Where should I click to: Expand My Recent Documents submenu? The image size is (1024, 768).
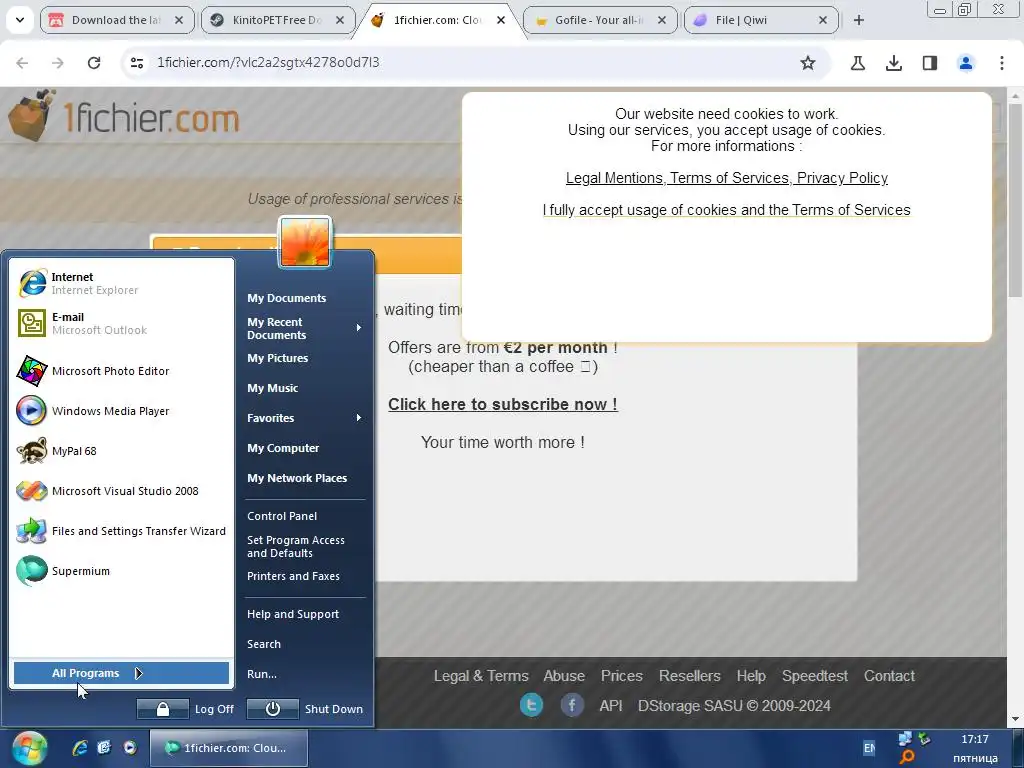304,328
